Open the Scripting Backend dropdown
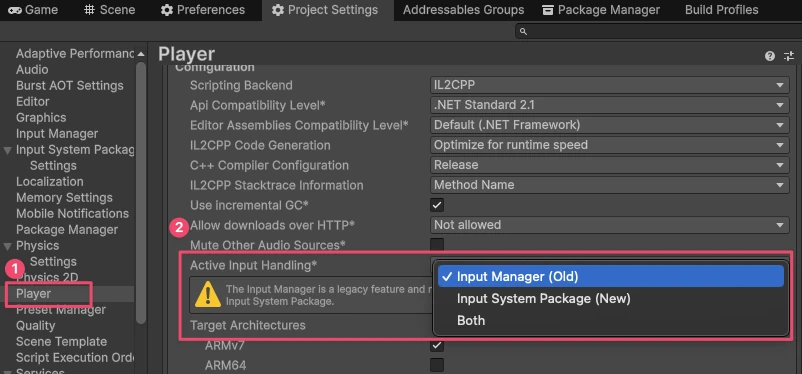The height and width of the screenshot is (374, 802). pyautogui.click(x=609, y=85)
